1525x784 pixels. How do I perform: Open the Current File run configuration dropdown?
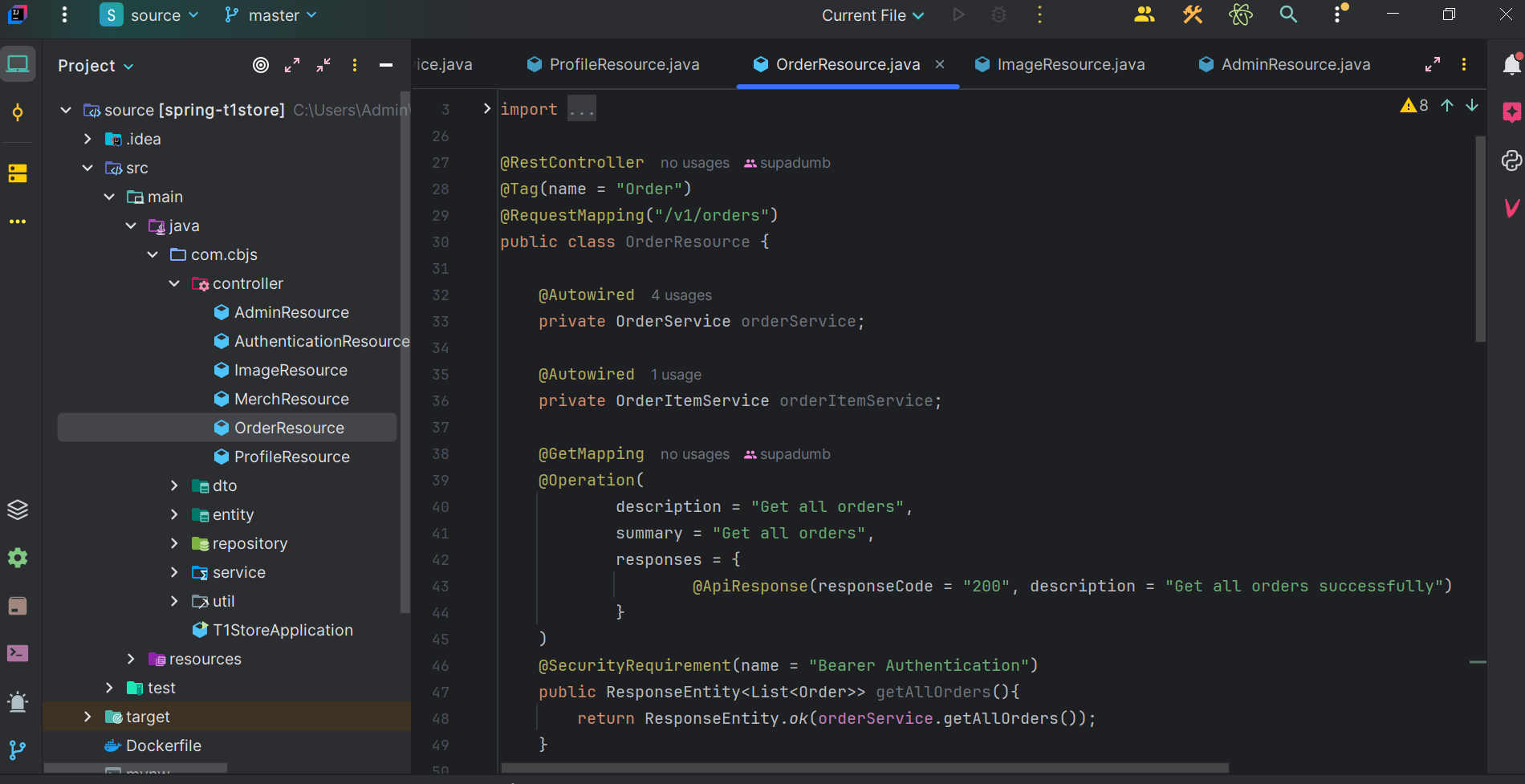click(872, 15)
